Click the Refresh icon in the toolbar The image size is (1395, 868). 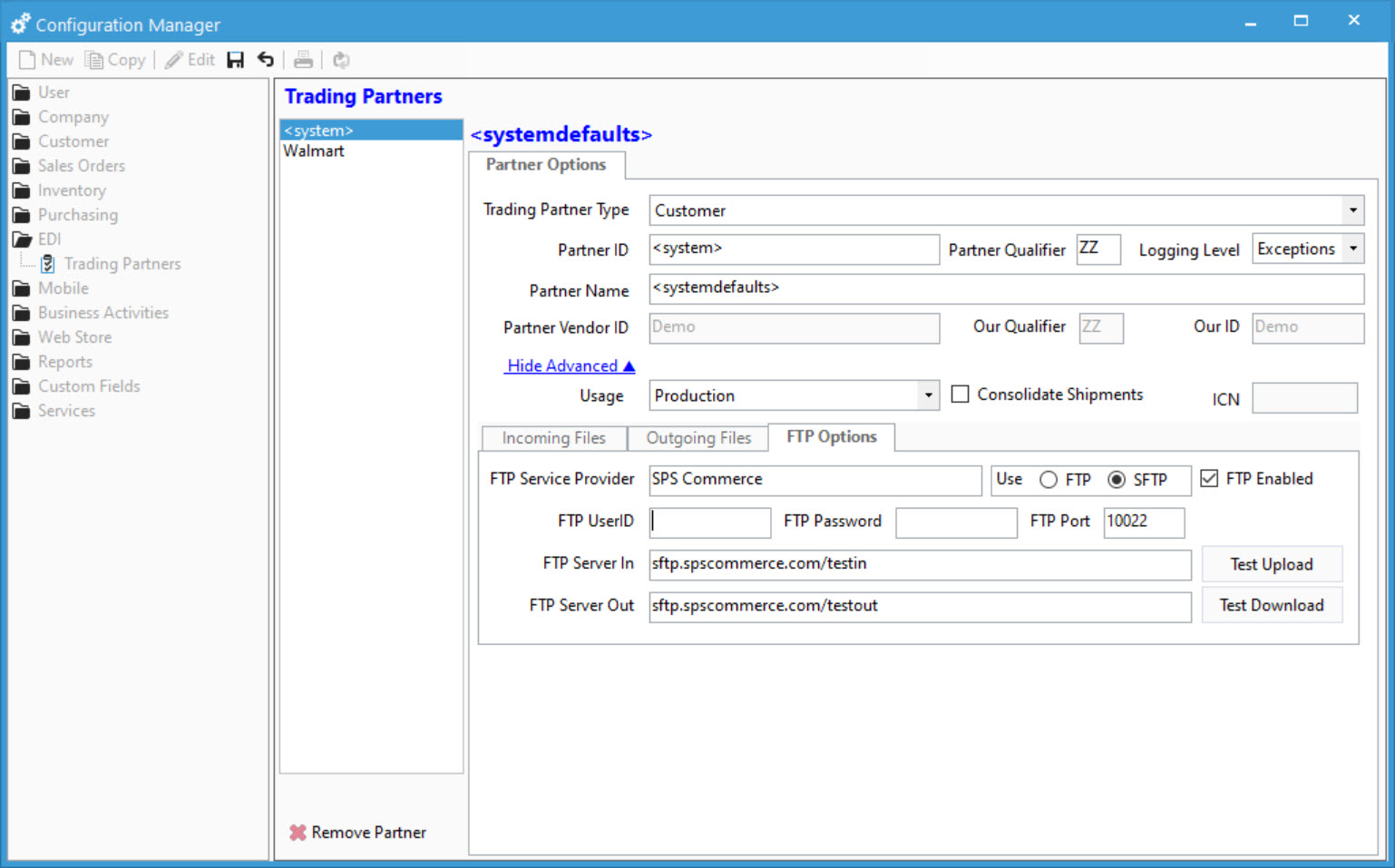(x=340, y=59)
